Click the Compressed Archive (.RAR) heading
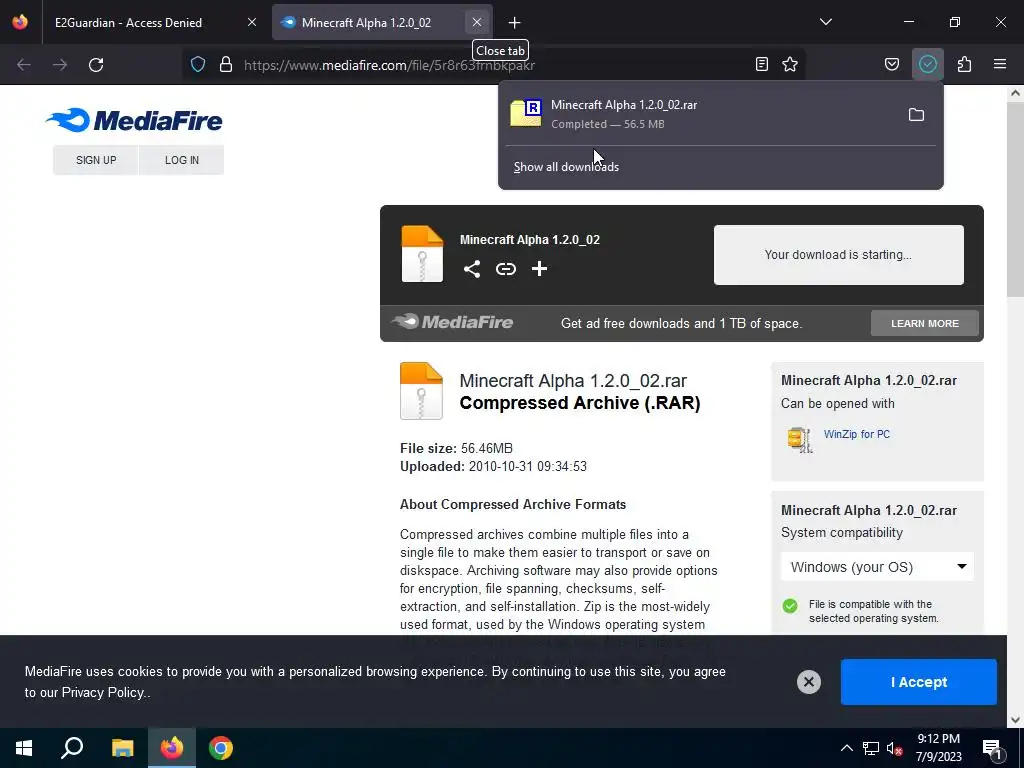Viewport: 1024px width, 768px height. point(580,403)
